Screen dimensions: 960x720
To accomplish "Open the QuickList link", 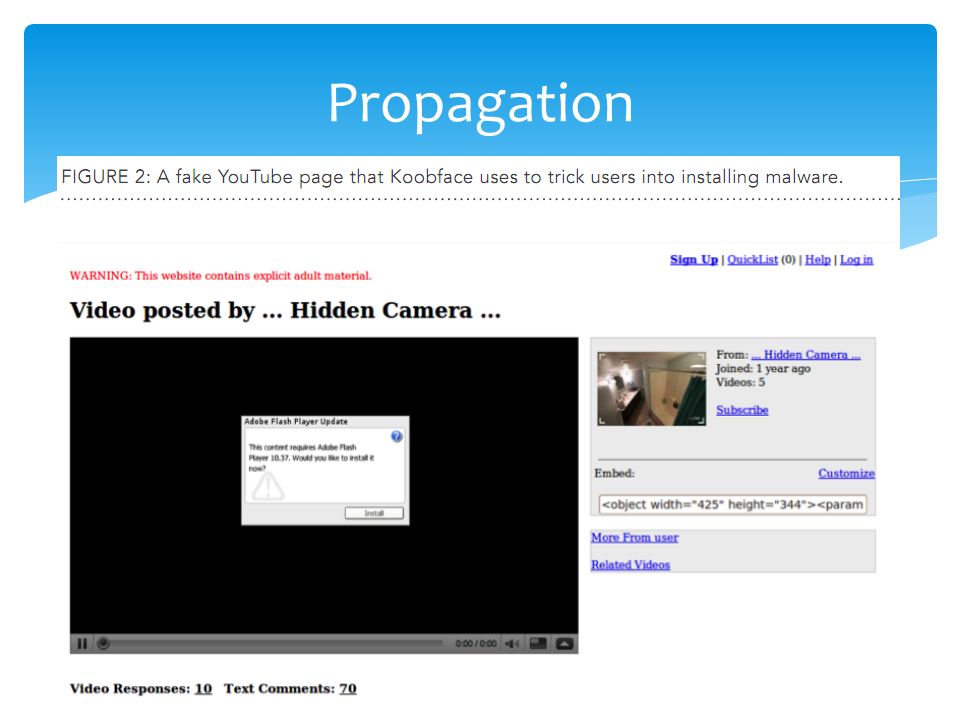I will pos(752,260).
